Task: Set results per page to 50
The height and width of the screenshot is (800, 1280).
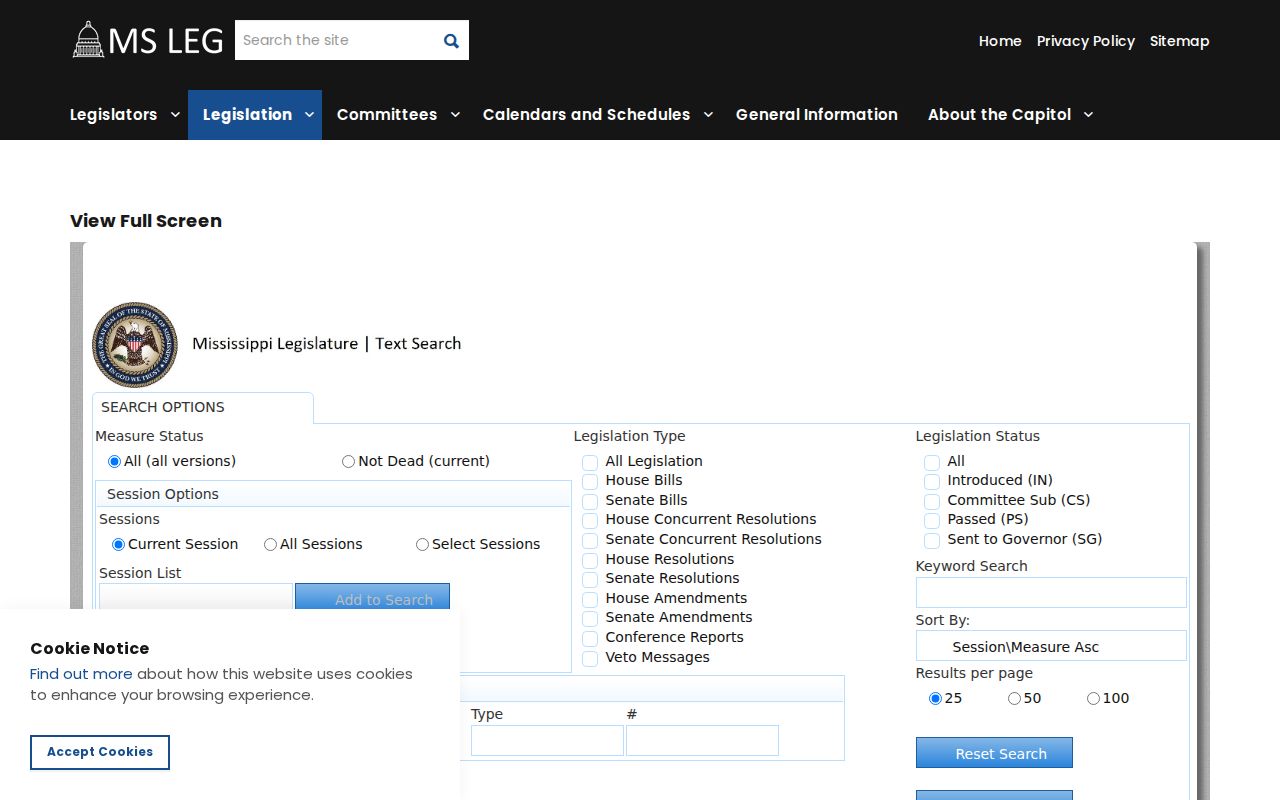Action: 1014,699
